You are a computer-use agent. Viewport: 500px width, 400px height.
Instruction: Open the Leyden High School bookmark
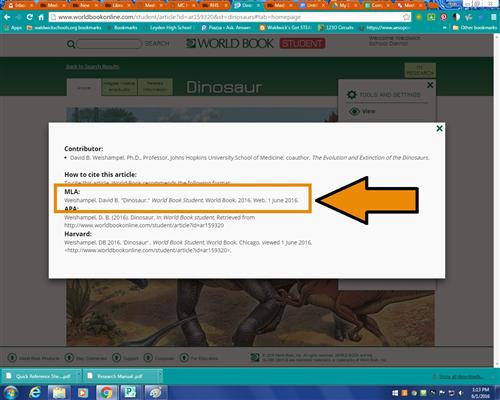[x=167, y=28]
